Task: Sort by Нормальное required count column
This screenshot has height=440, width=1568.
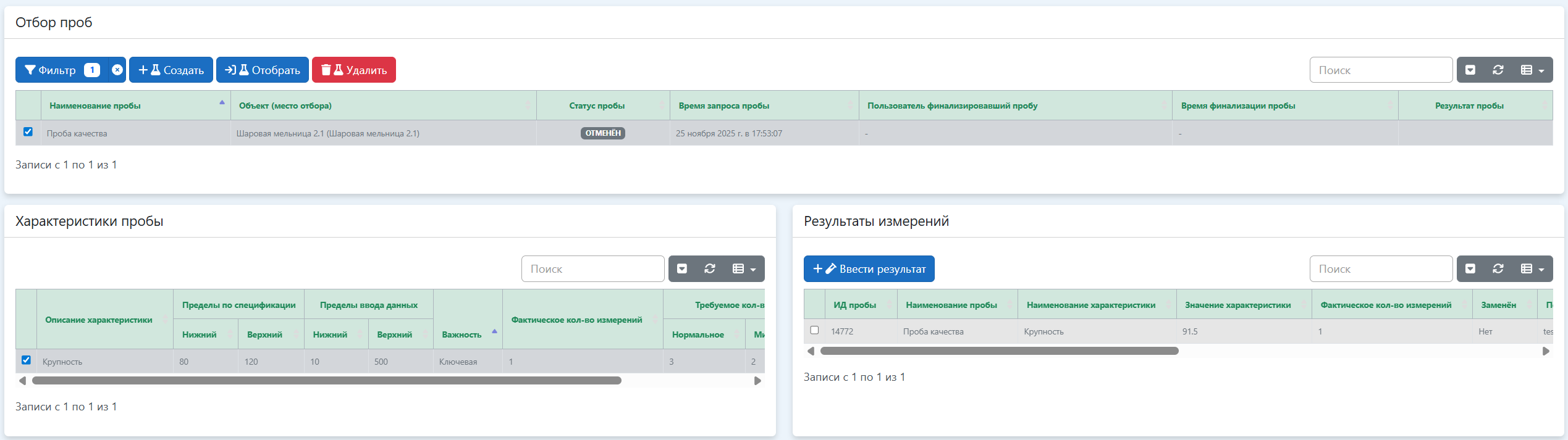Action: (704, 334)
